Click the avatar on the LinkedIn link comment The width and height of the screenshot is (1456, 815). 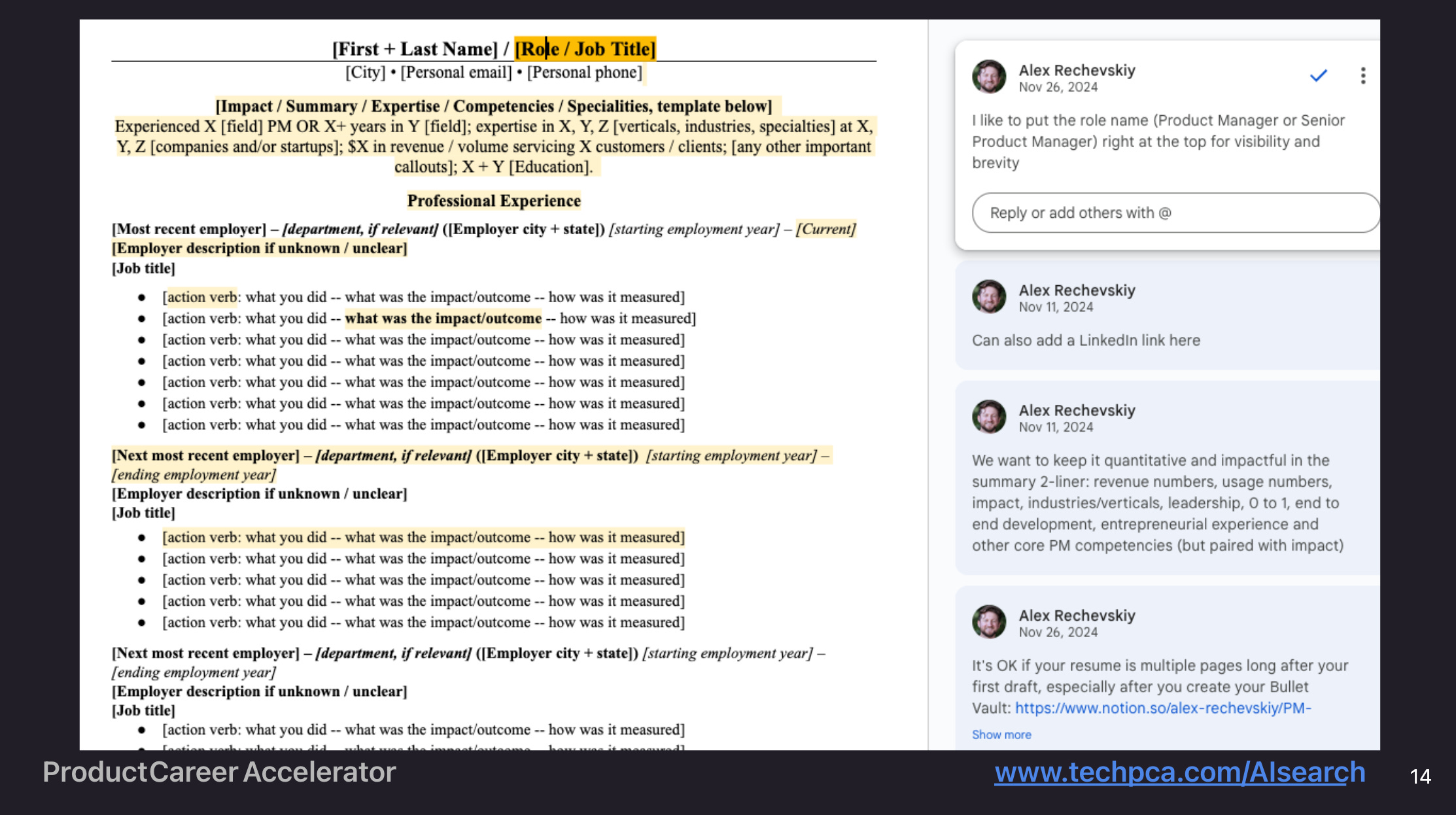[x=989, y=297]
